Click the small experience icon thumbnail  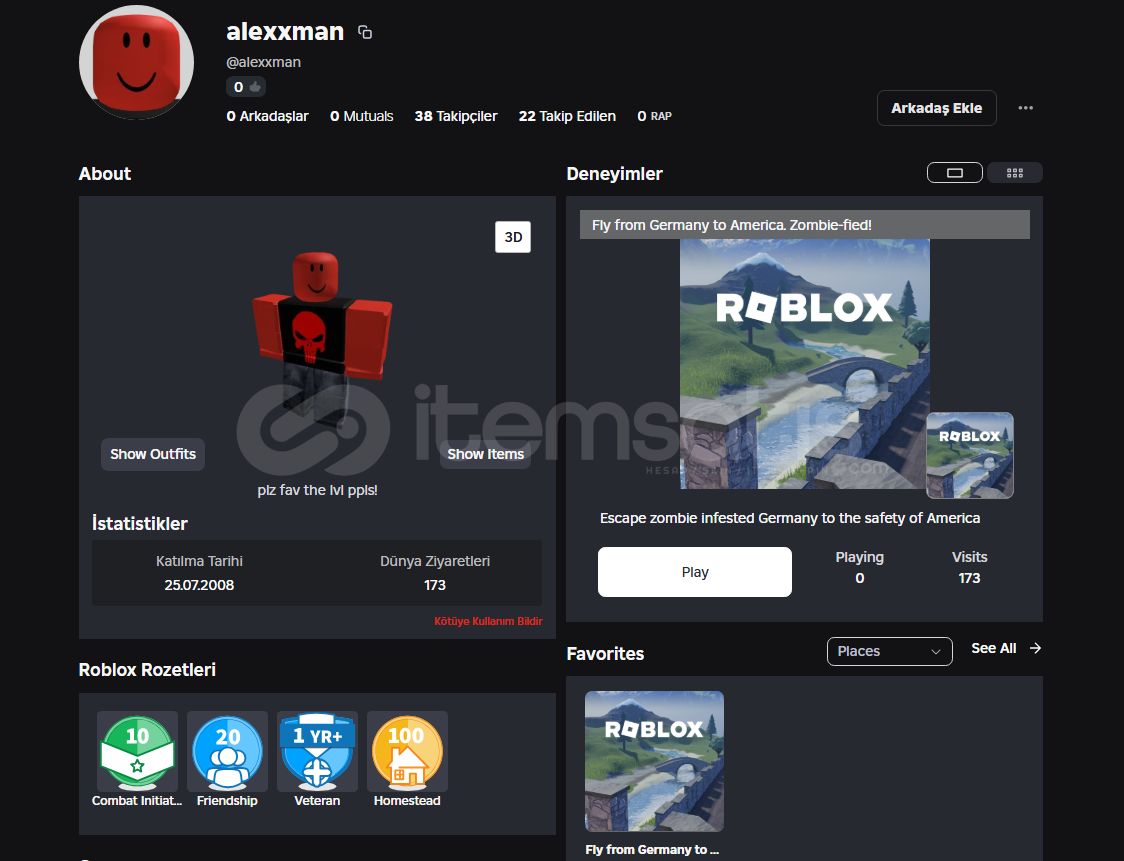[970, 455]
